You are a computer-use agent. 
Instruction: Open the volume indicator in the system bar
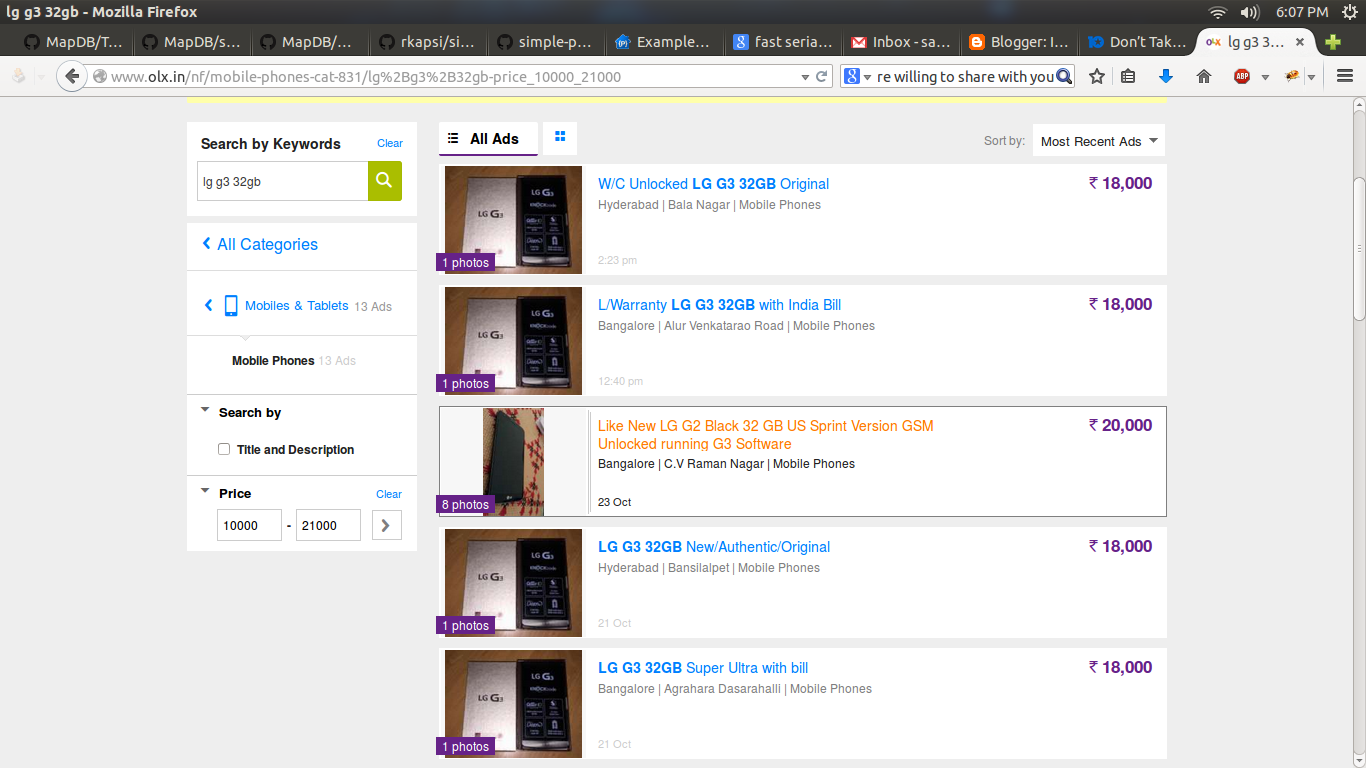(x=1249, y=12)
